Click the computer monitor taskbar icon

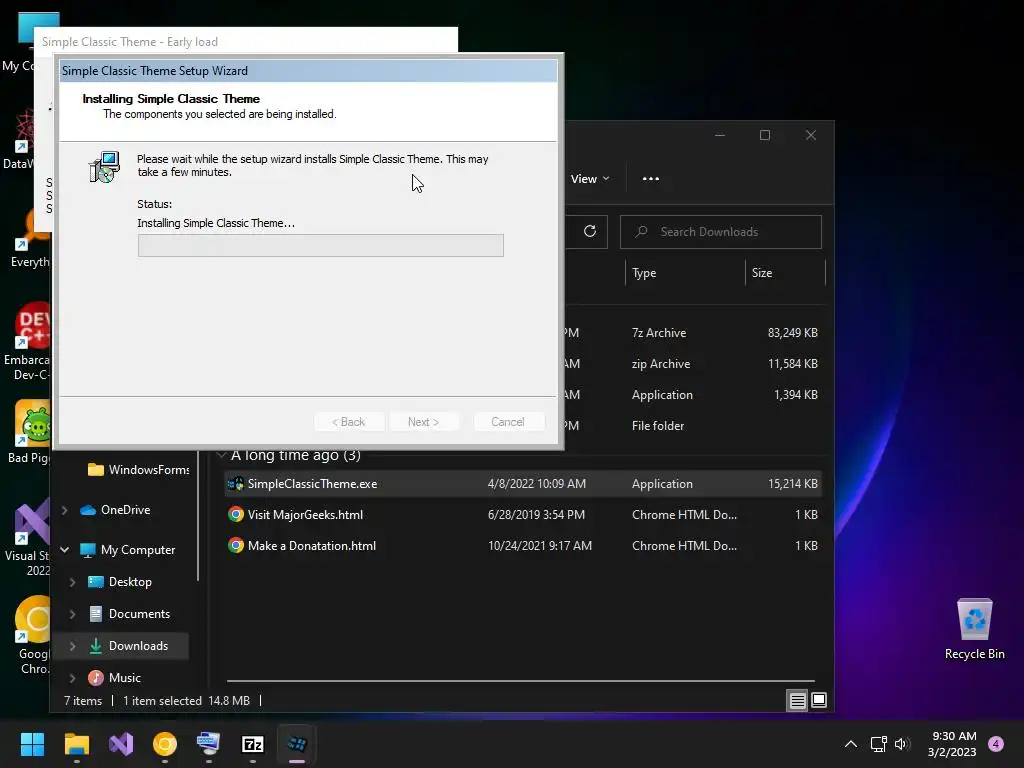coord(208,744)
